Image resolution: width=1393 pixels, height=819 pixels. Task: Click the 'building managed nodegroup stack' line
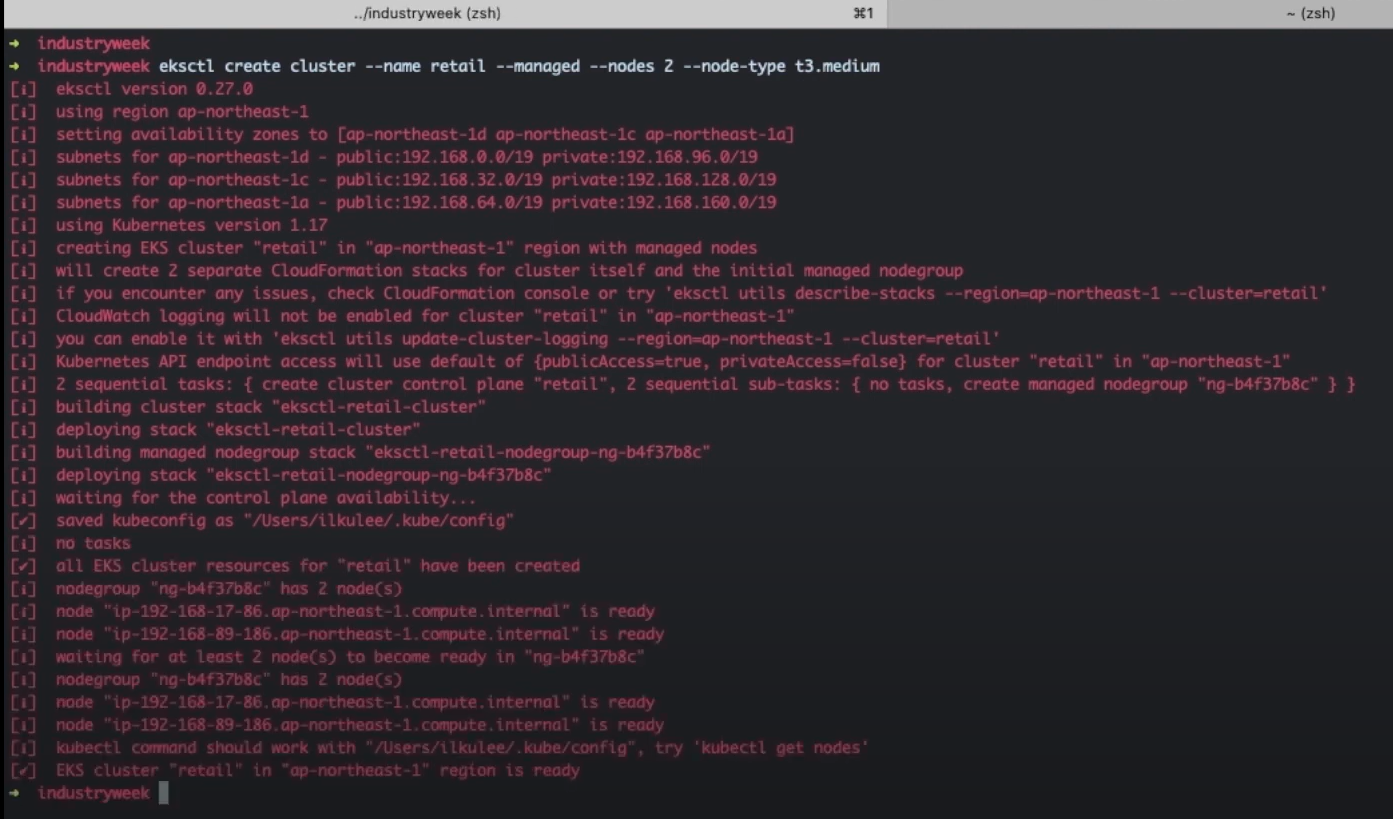(359, 452)
